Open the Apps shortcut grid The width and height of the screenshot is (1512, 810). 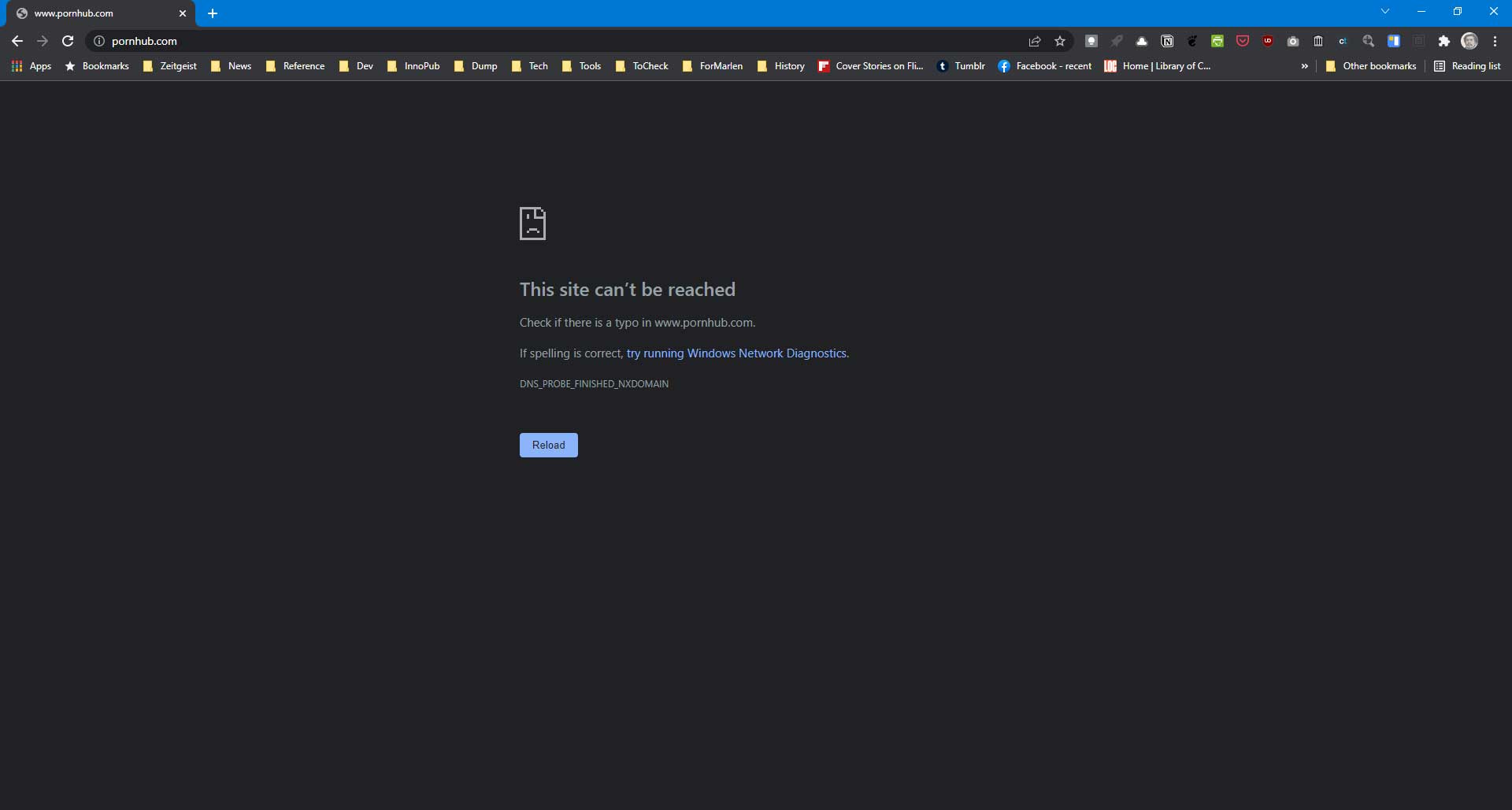pyautogui.click(x=31, y=66)
